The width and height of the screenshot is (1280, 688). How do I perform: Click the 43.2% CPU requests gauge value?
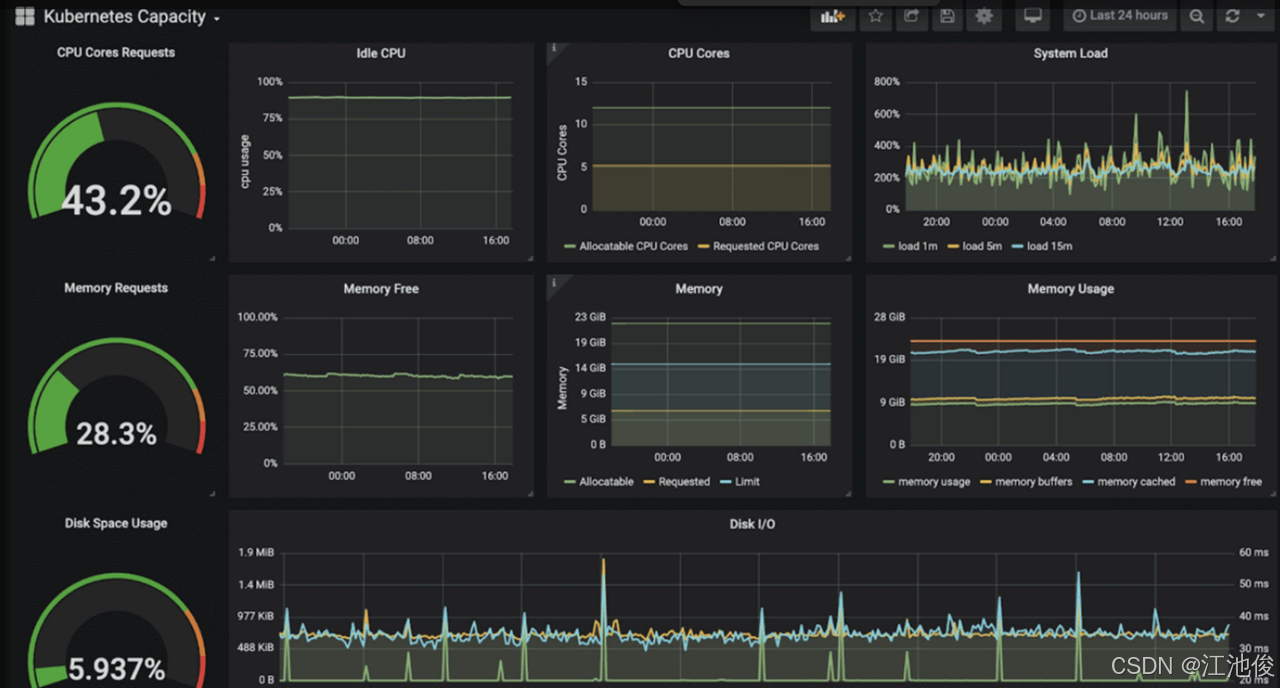[x=116, y=201]
